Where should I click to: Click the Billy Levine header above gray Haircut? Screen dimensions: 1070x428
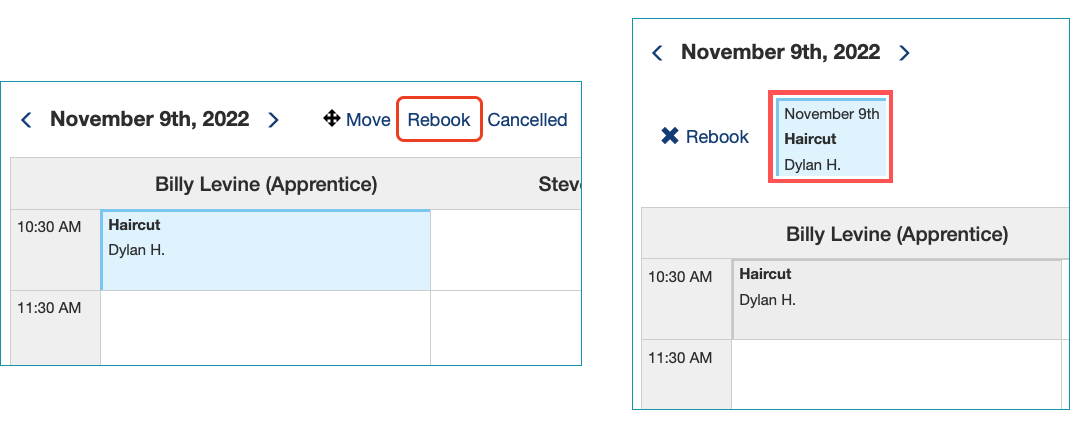click(x=897, y=234)
